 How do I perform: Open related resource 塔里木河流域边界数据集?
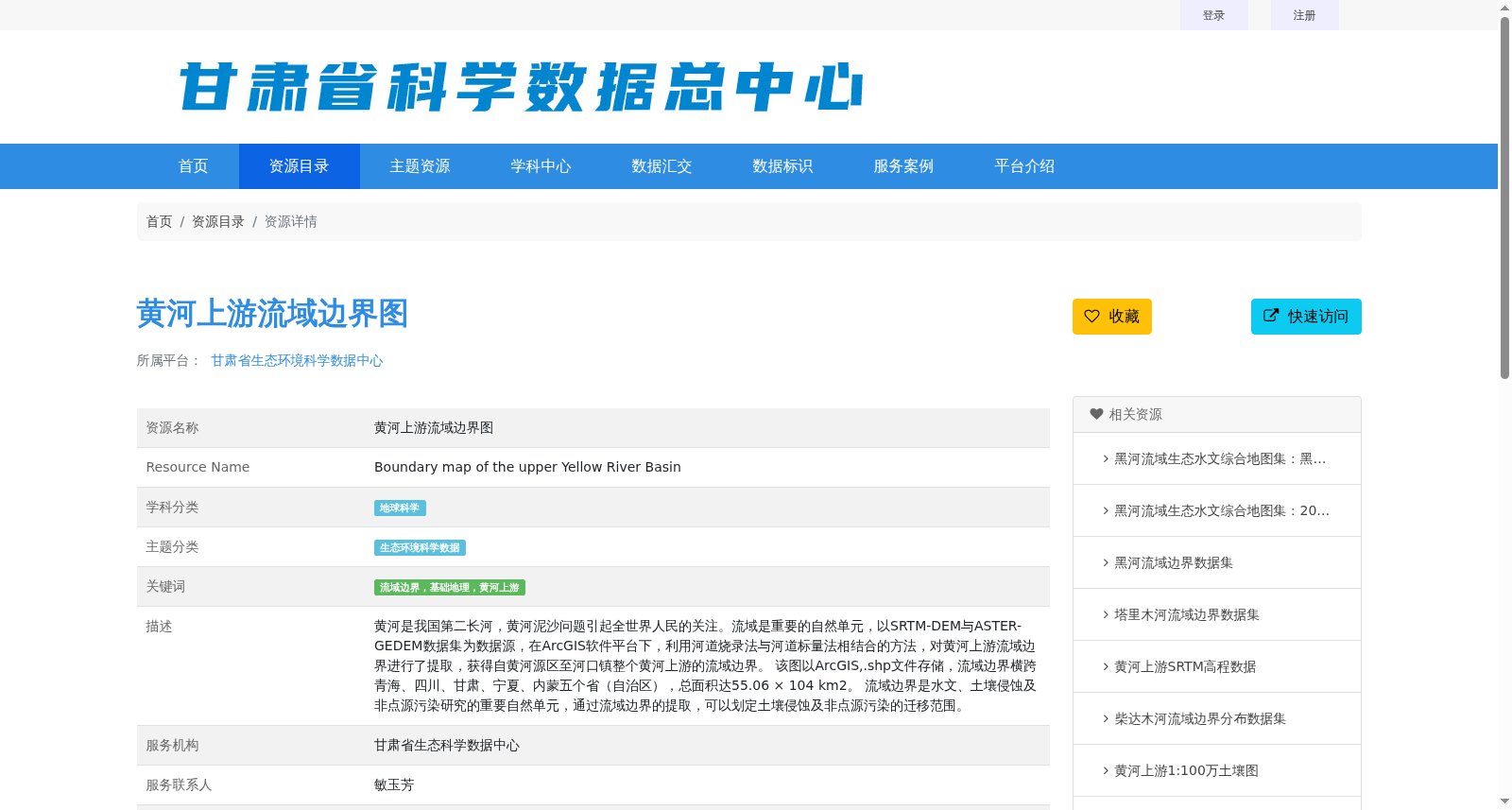point(1187,614)
